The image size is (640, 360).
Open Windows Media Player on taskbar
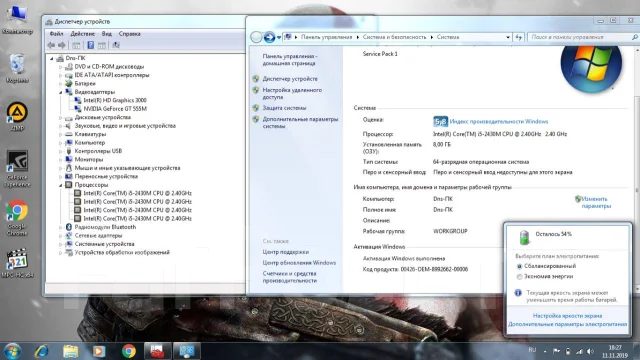pyautogui.click(x=99, y=351)
